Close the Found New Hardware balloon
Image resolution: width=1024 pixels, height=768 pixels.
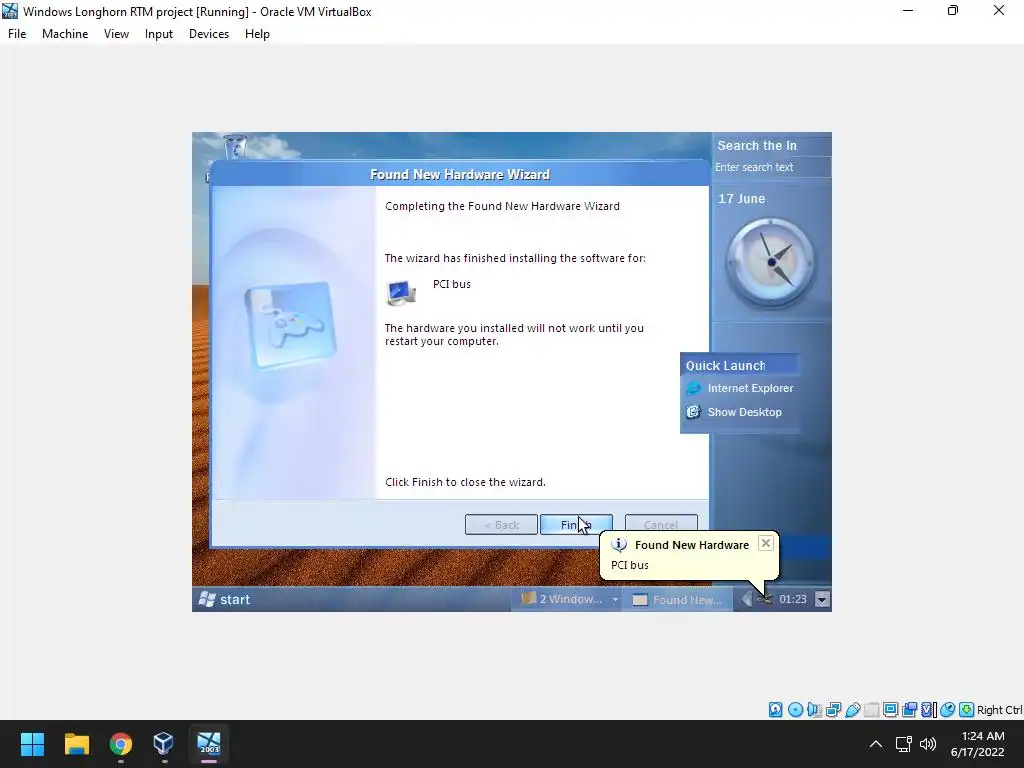pyautogui.click(x=766, y=543)
